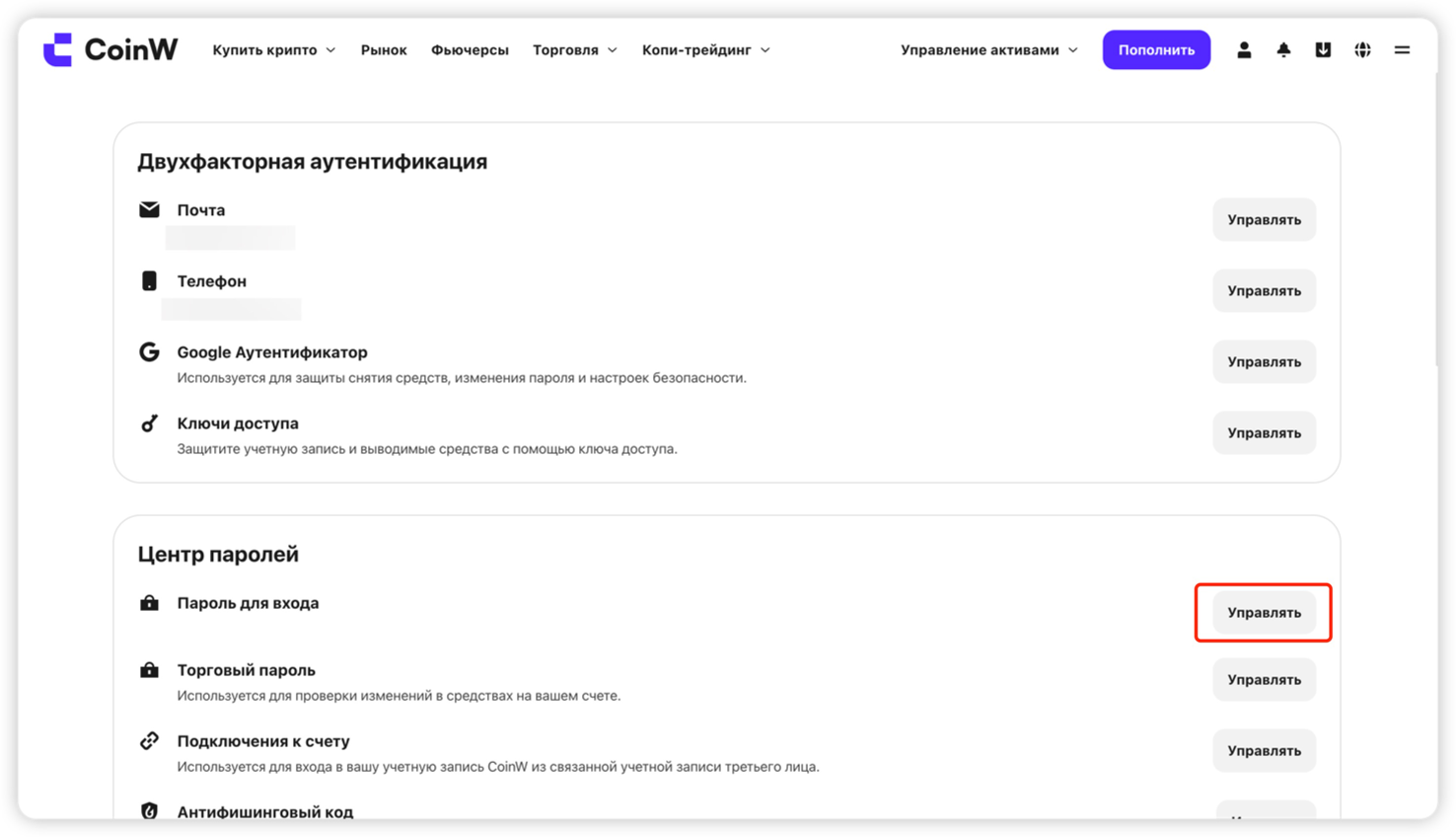Click the Почта label

coord(201,209)
